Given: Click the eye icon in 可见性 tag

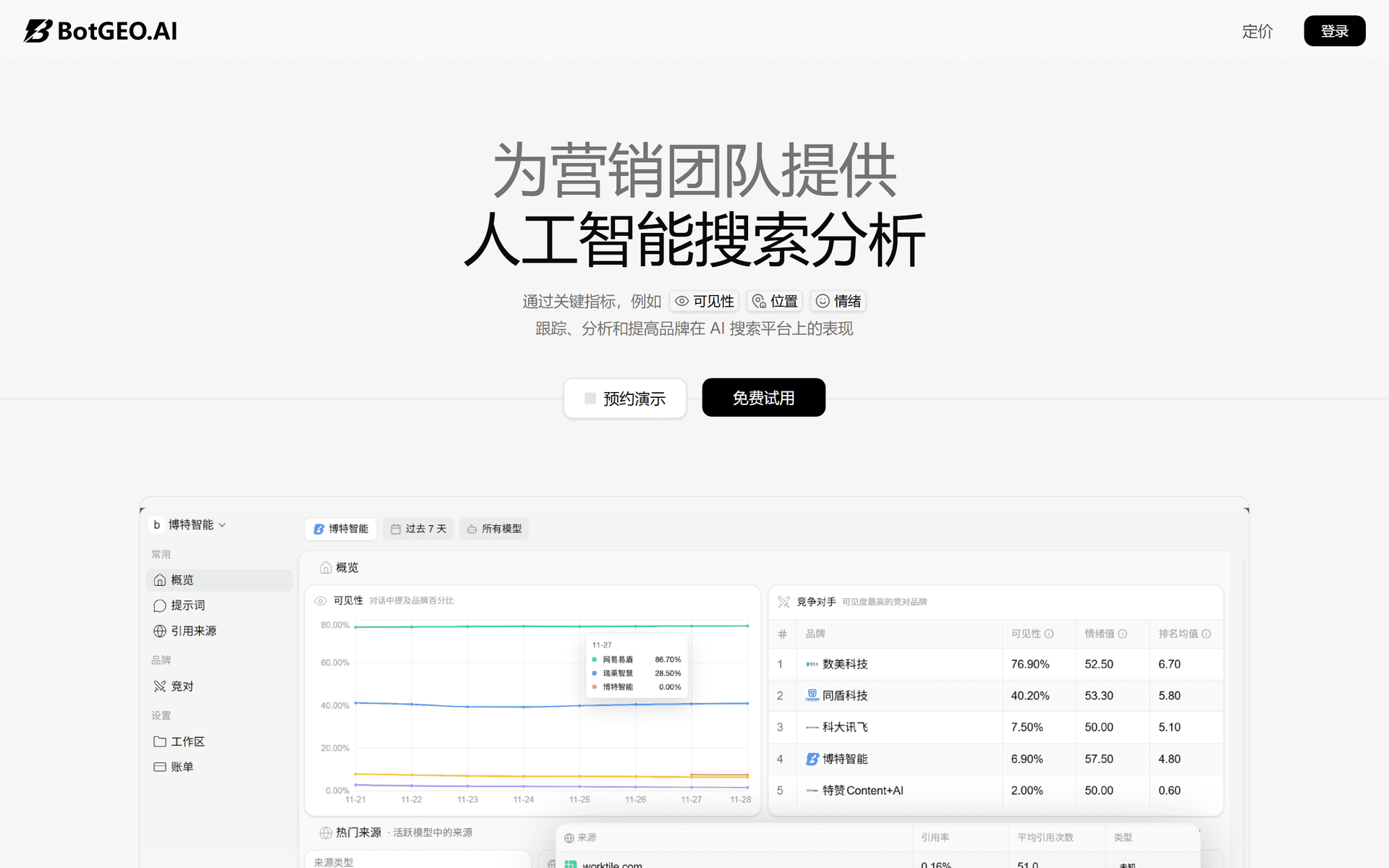Looking at the screenshot, I should point(681,301).
